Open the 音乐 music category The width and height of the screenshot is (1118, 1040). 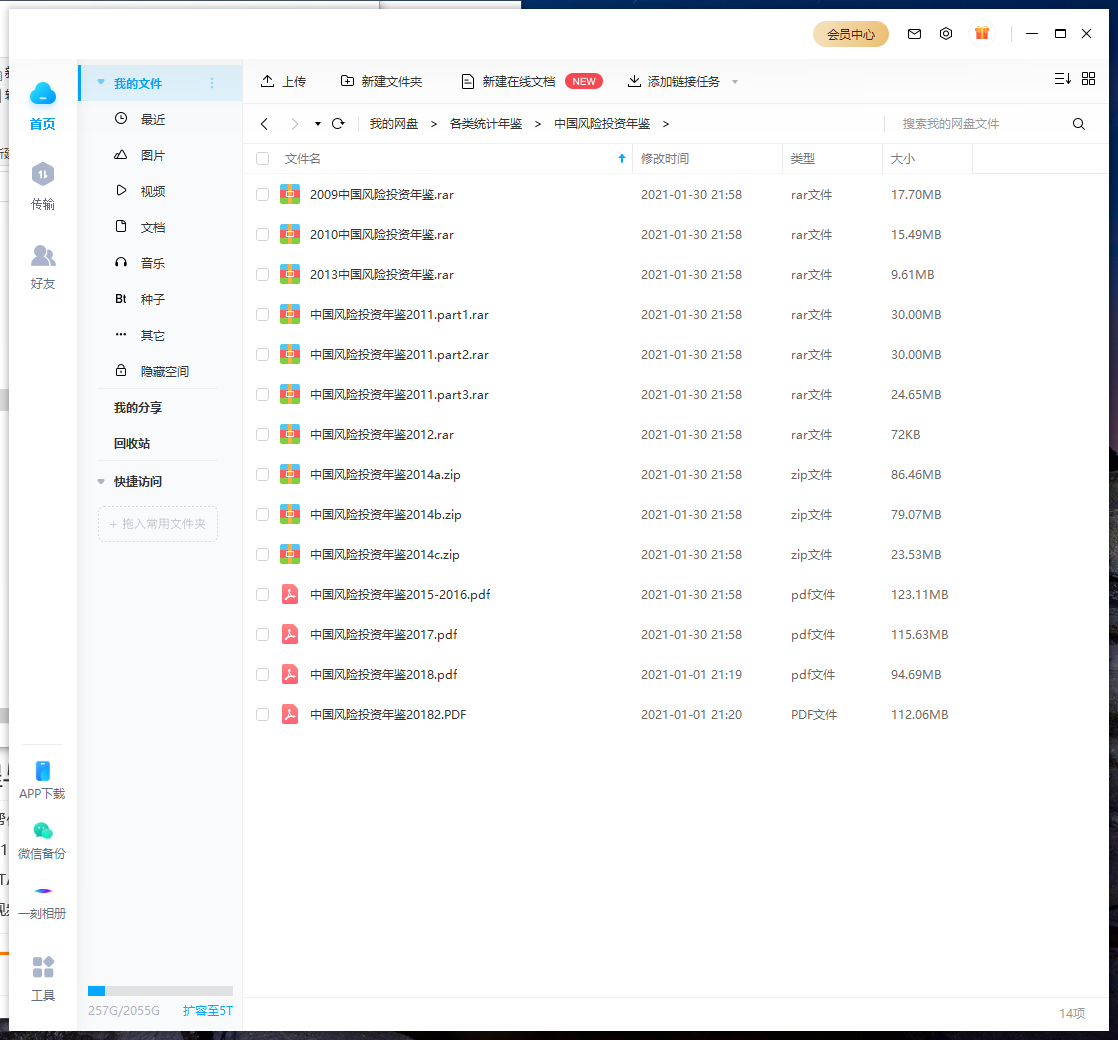click(x=140, y=263)
